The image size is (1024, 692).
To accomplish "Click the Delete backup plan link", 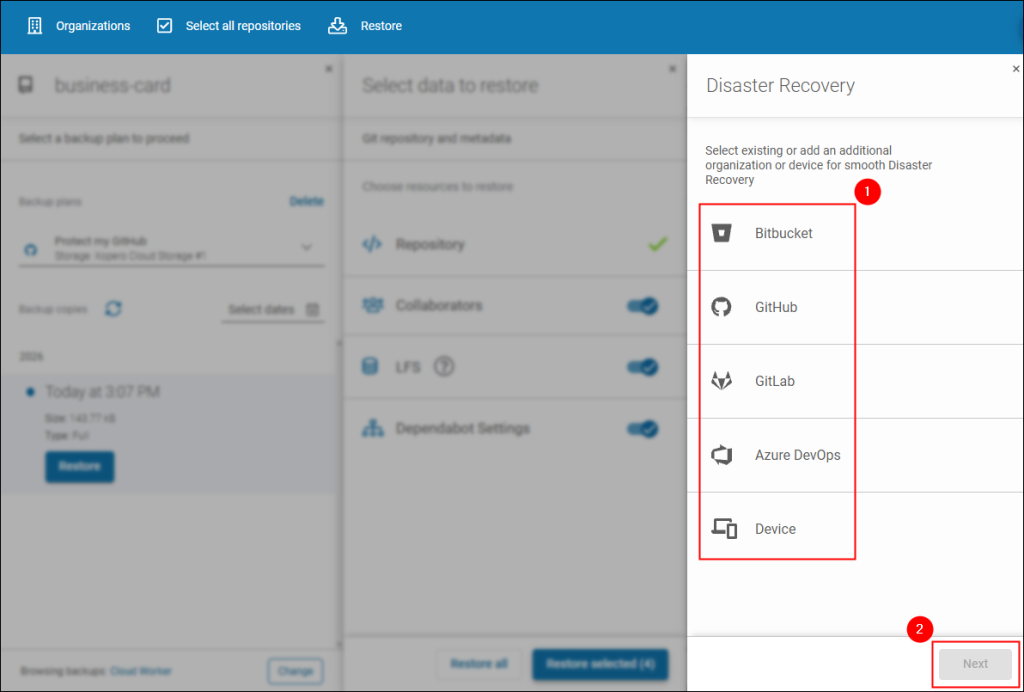I will tap(306, 201).
